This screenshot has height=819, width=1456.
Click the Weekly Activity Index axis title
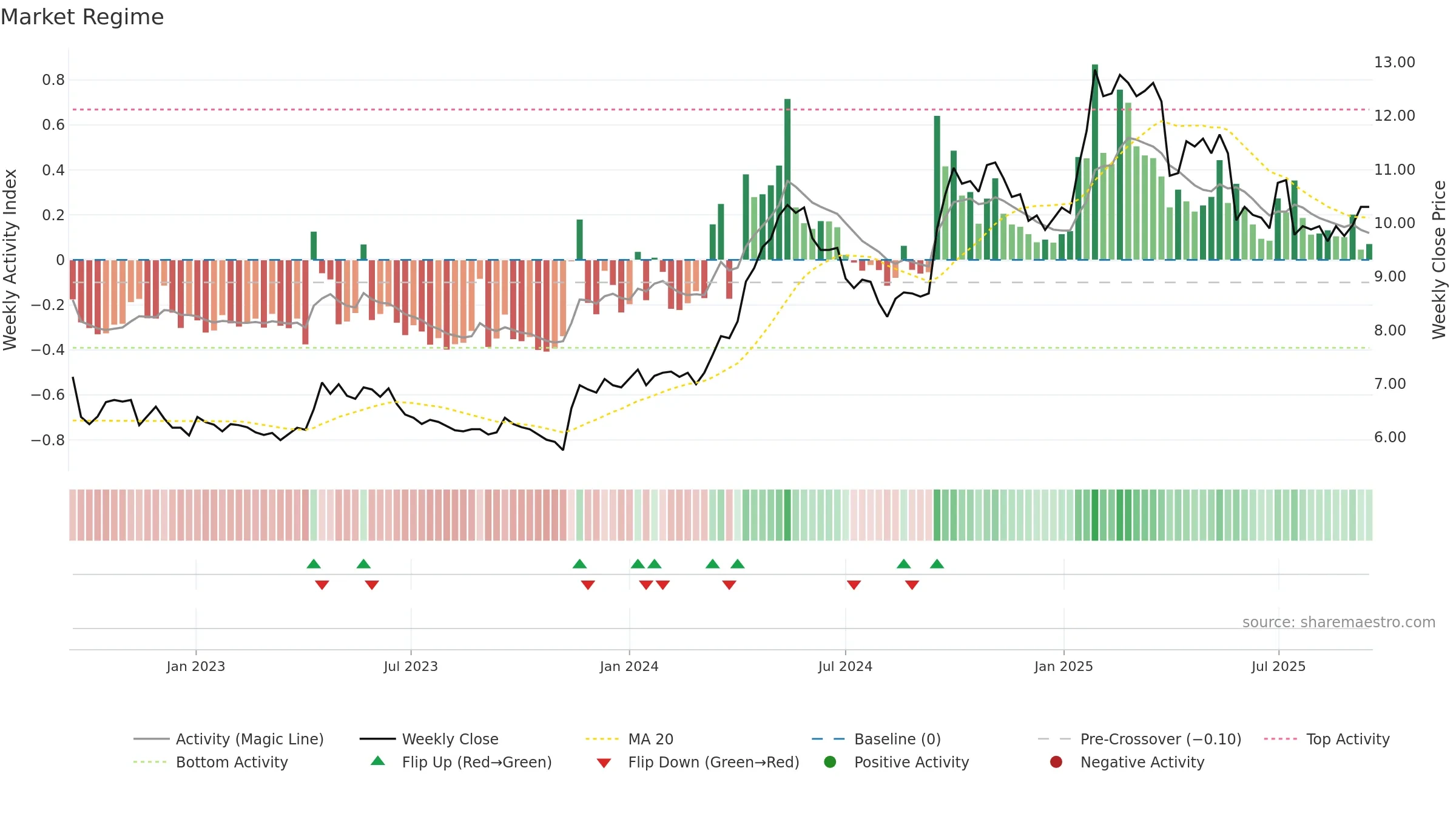point(10,260)
